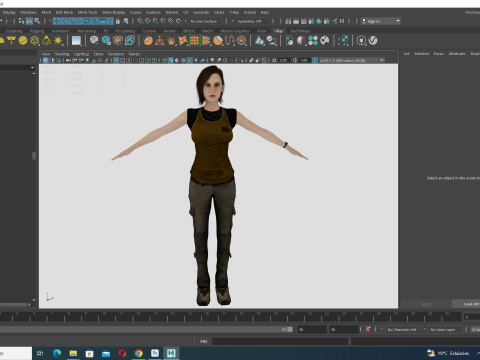This screenshot has width=480, height=360.
Task: Click the viewport gamma value field
Action: pos(304,60)
